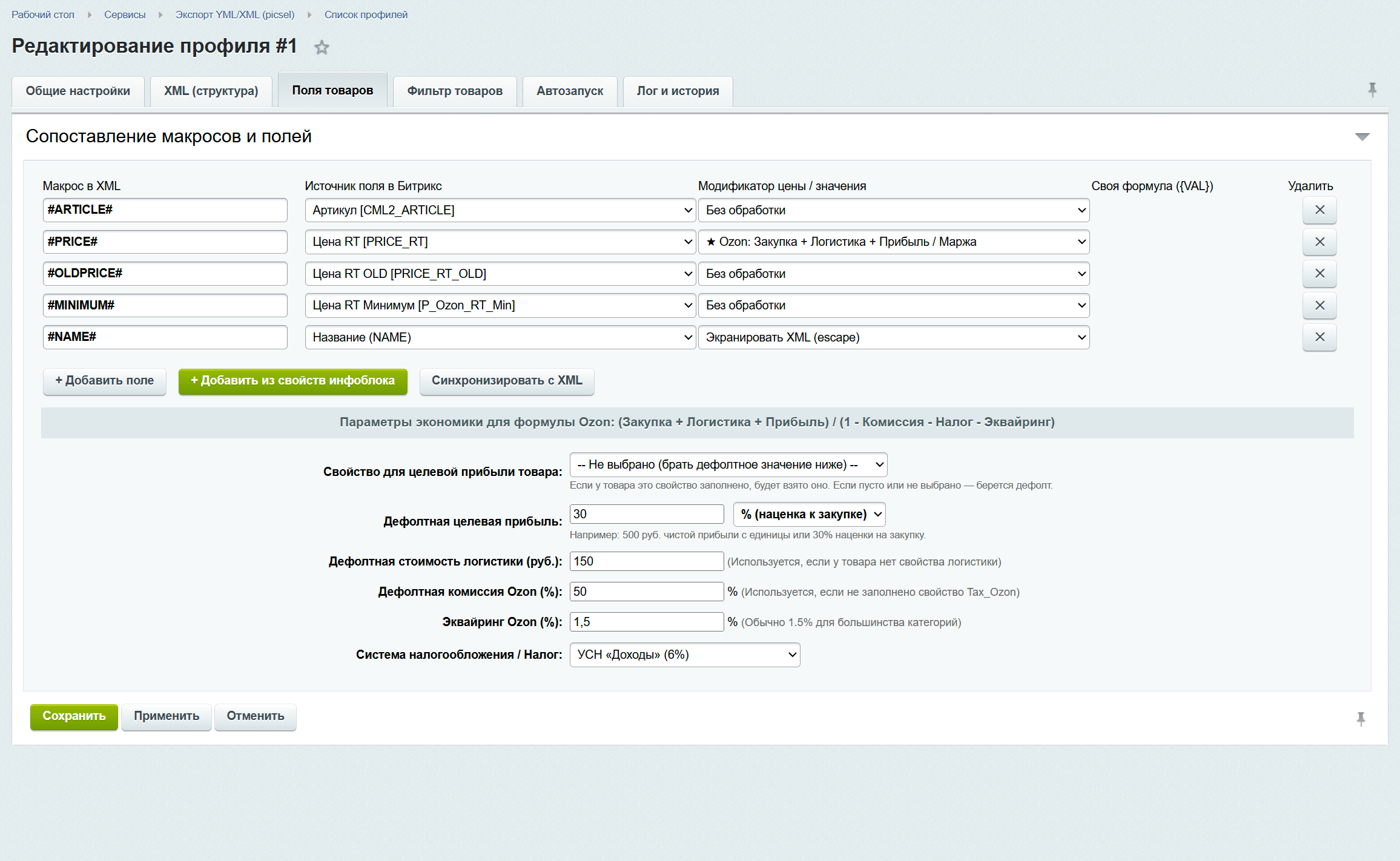Select the Поля товаров tab

332,90
